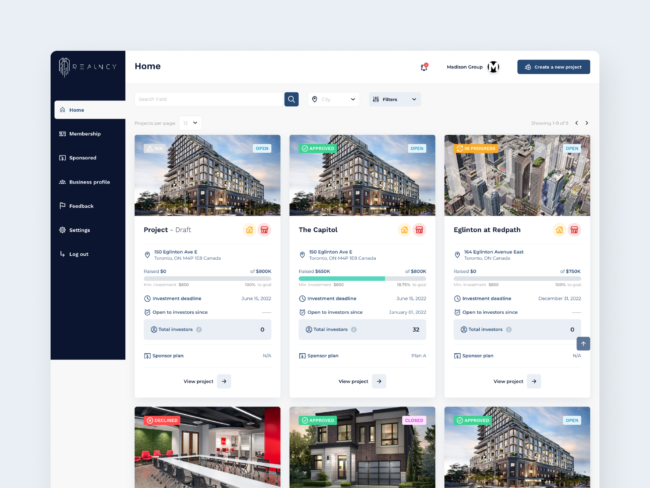
Task: Select Business profile in the sidebar
Action: [x=88, y=182]
